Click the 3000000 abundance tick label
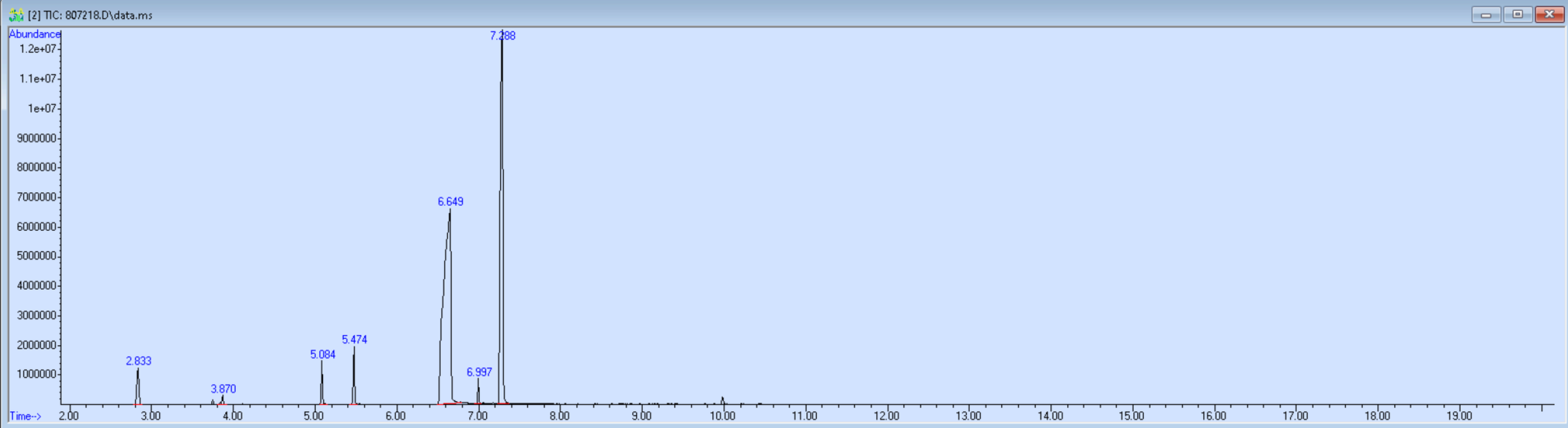 click(x=36, y=315)
